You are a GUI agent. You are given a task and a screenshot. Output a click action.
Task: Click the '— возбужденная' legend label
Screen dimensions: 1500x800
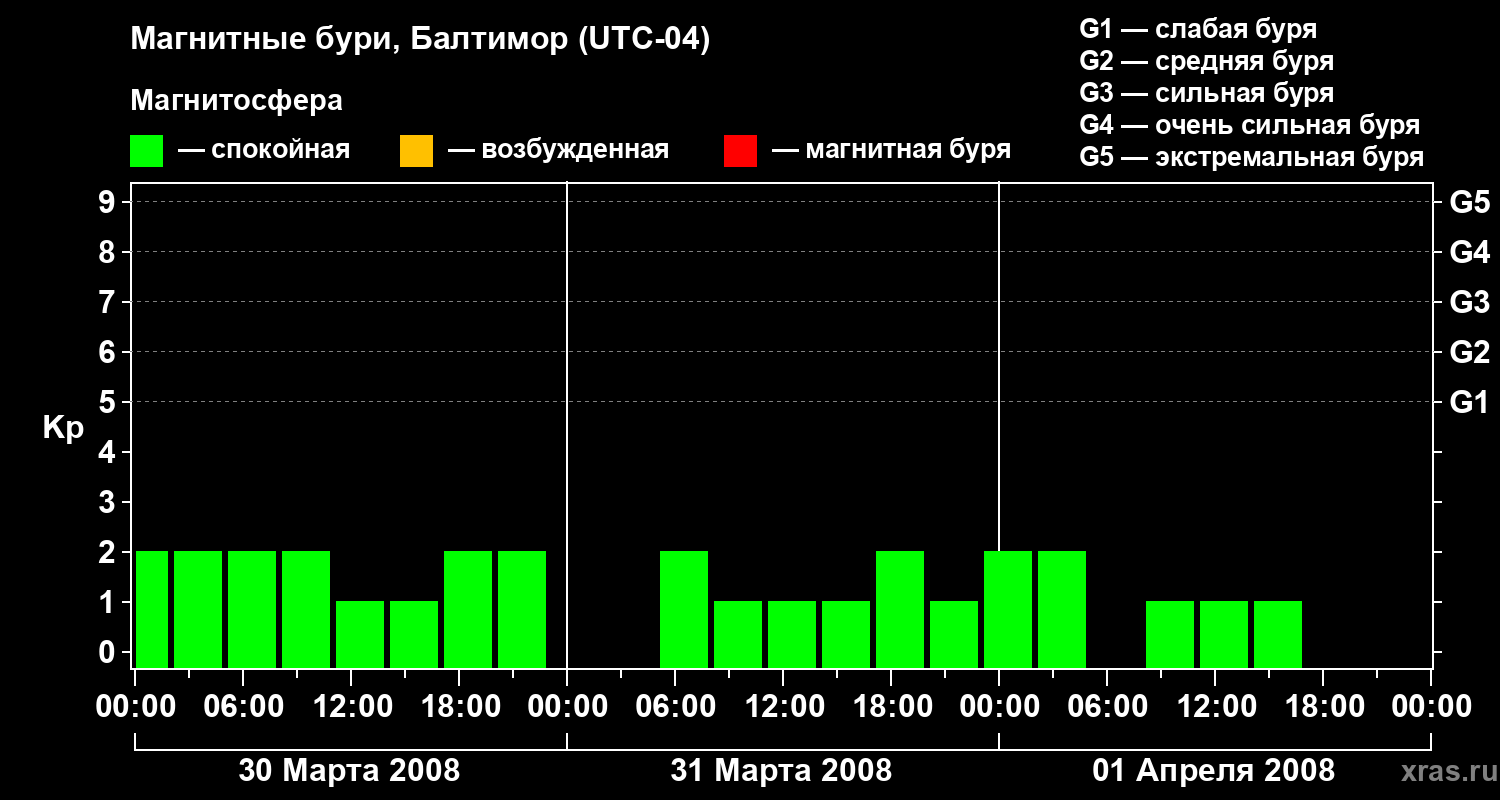[x=559, y=150]
